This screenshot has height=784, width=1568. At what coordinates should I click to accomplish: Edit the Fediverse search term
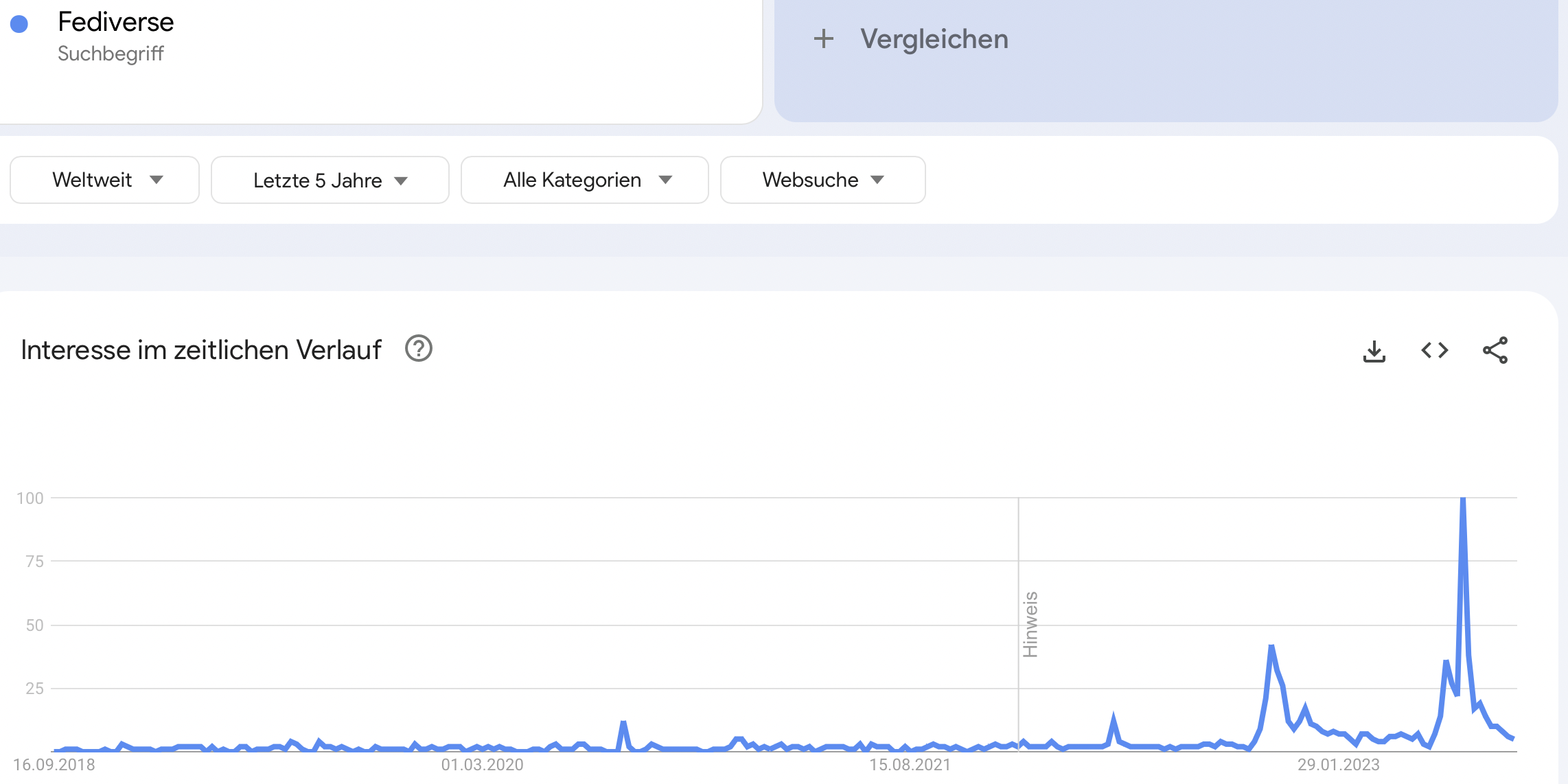pyautogui.click(x=116, y=22)
